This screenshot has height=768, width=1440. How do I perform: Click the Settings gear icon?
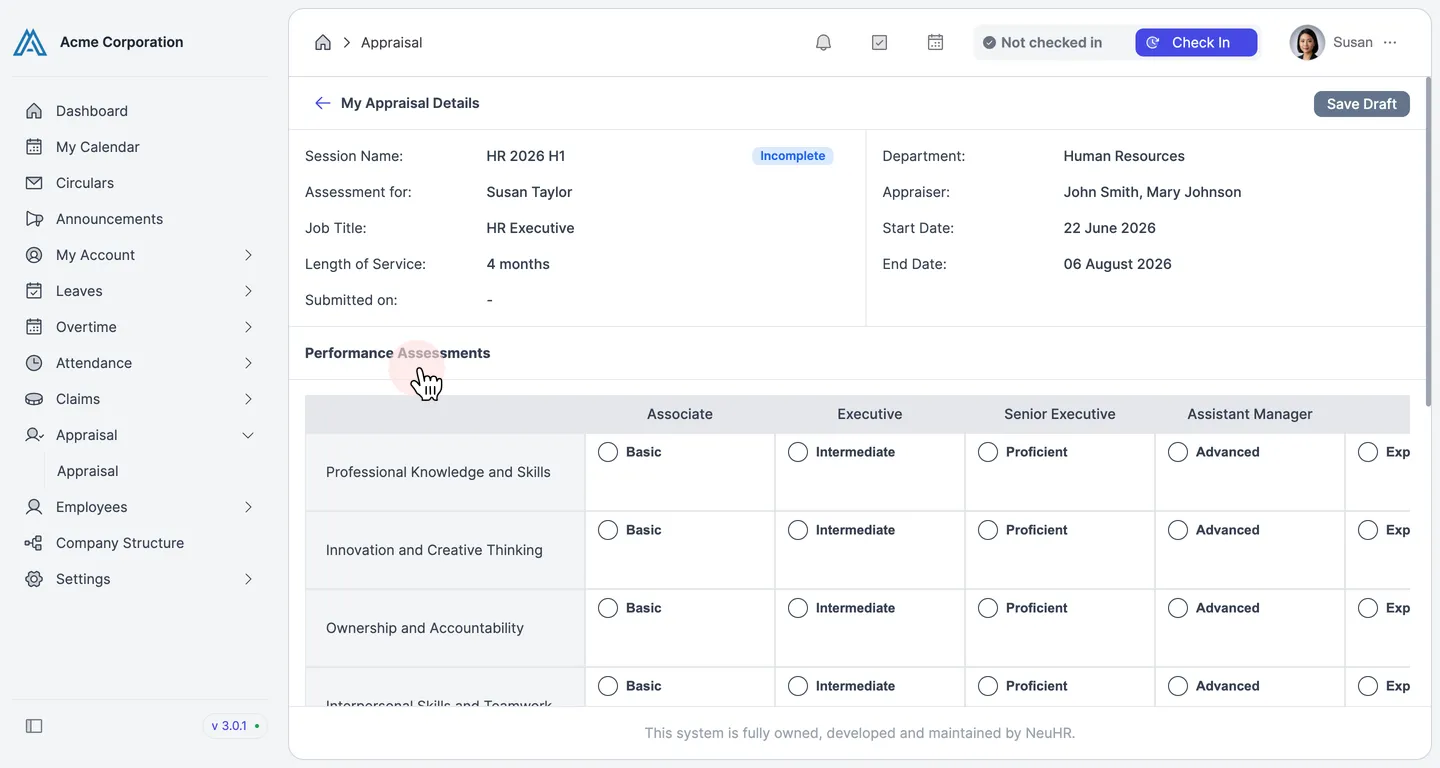(34, 579)
